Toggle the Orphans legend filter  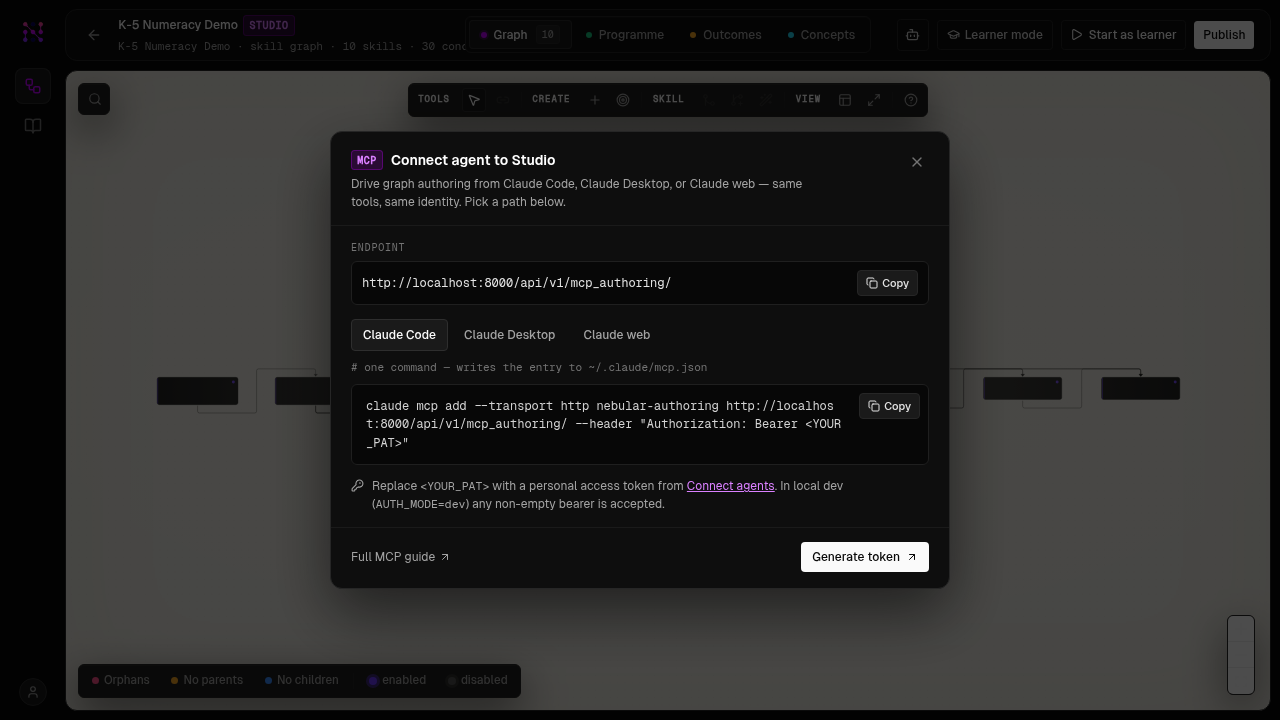point(120,680)
